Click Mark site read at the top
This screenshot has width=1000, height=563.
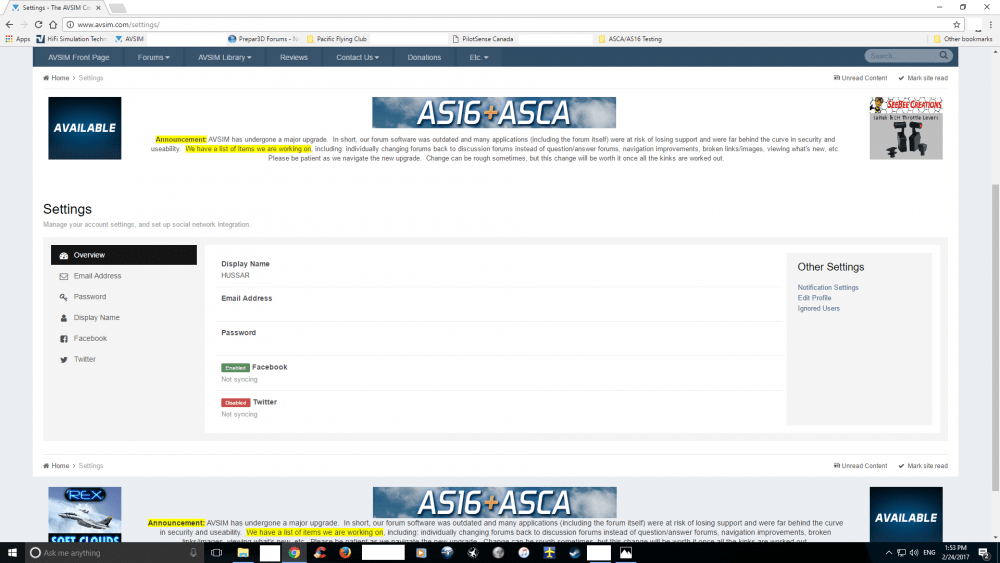pyautogui.click(x=923, y=78)
